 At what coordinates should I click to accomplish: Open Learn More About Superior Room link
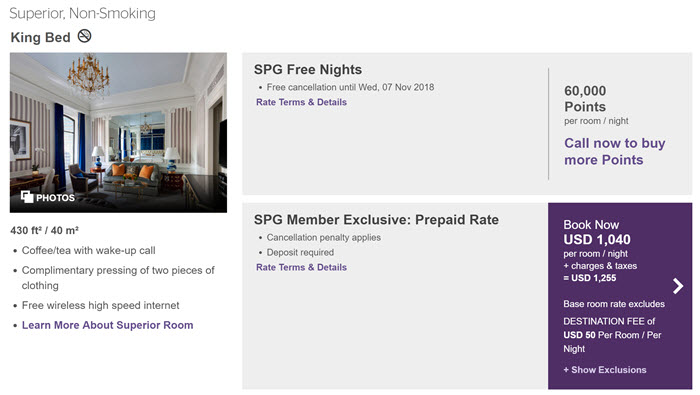pos(108,325)
